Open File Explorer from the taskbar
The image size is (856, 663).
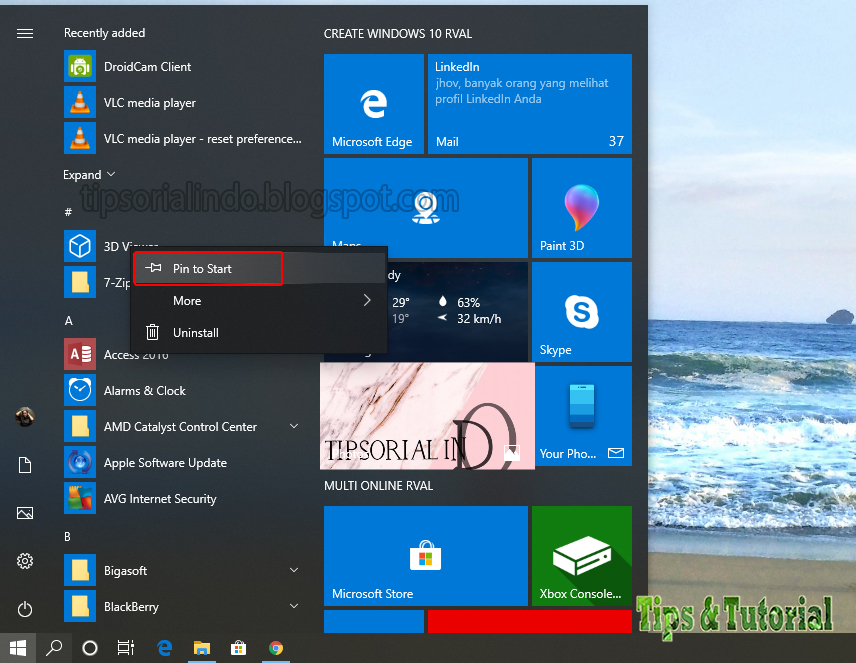pos(201,648)
